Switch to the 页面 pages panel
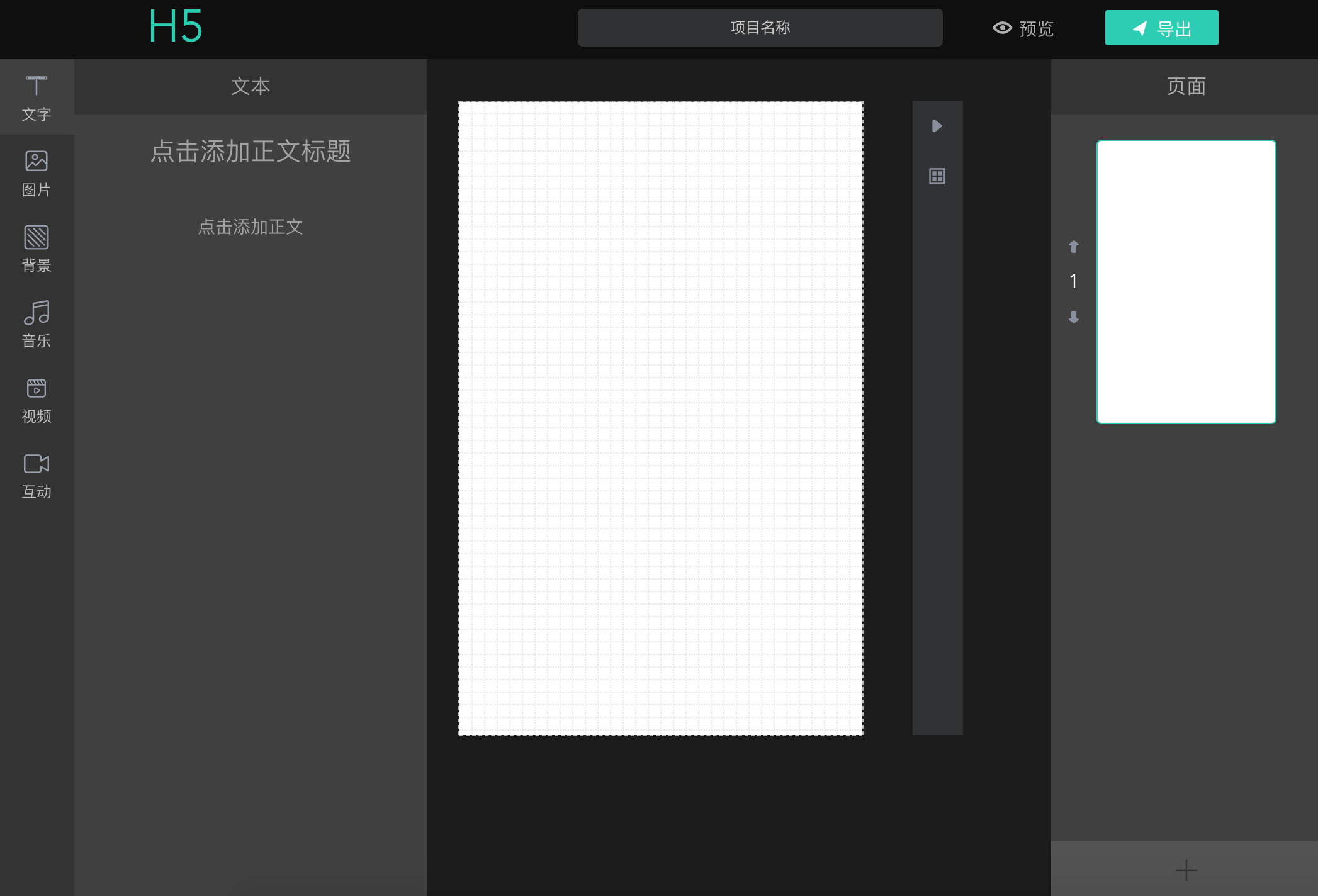 tap(1185, 86)
